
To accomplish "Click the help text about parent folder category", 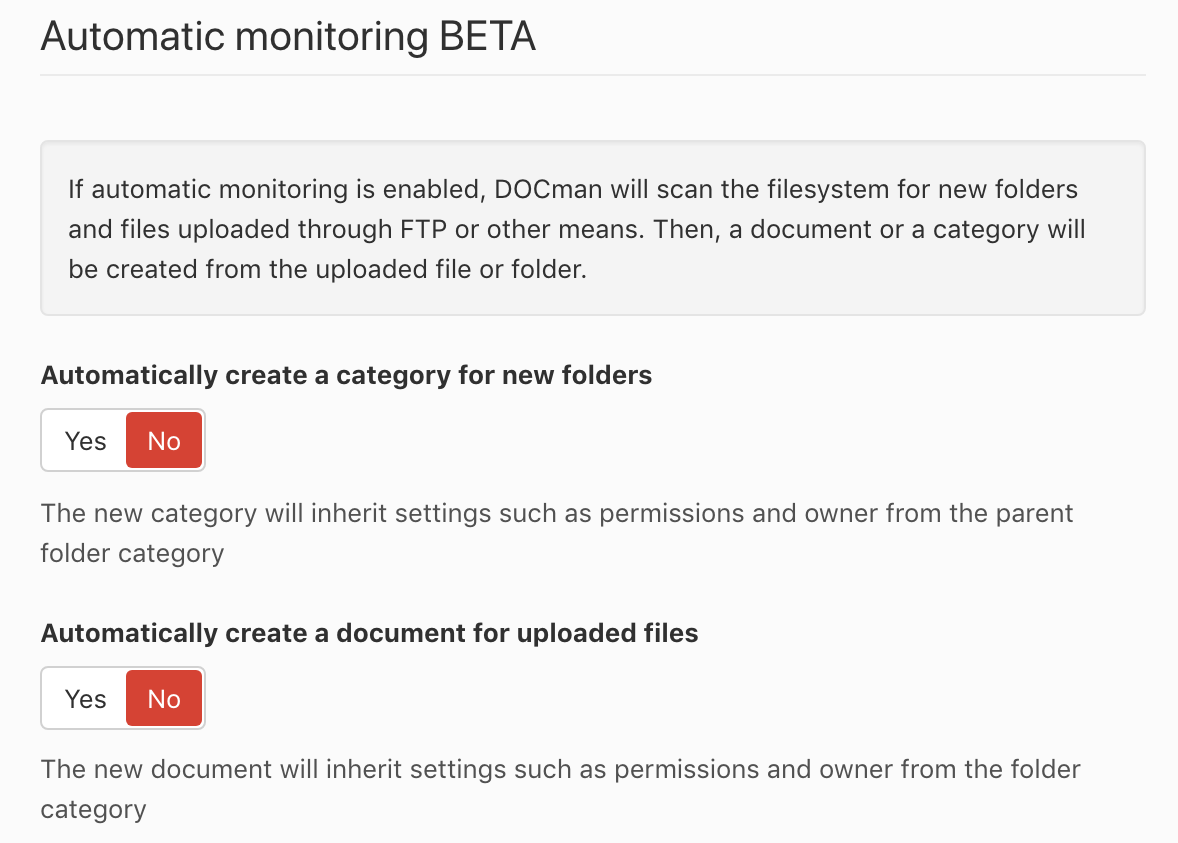I will pos(557,533).
